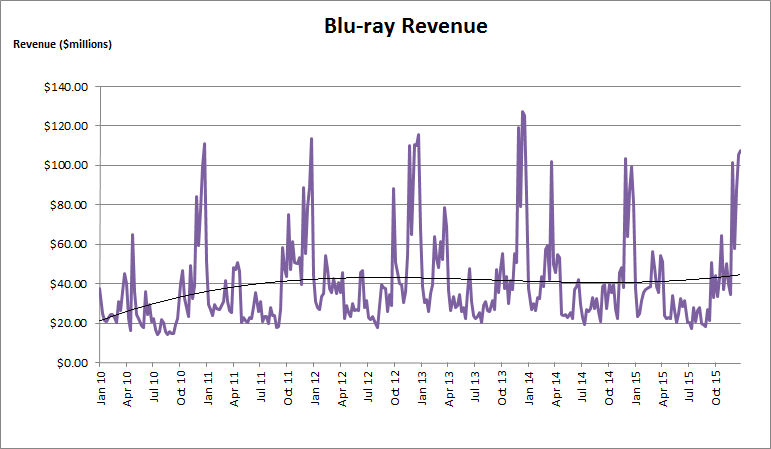Click the Jan 15 date label
Image resolution: width=771 pixels, height=449 pixels.
point(636,388)
